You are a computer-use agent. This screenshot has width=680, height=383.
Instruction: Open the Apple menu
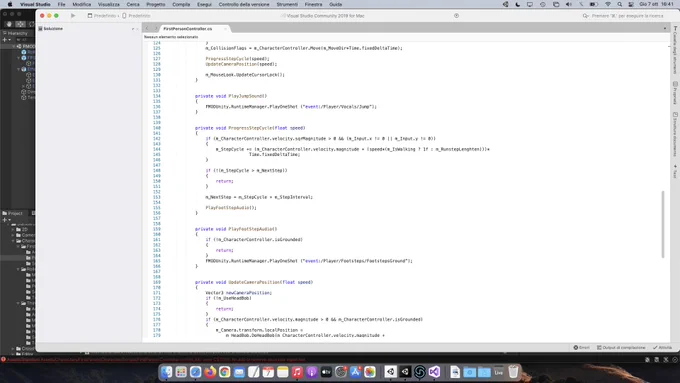[x=10, y=4]
